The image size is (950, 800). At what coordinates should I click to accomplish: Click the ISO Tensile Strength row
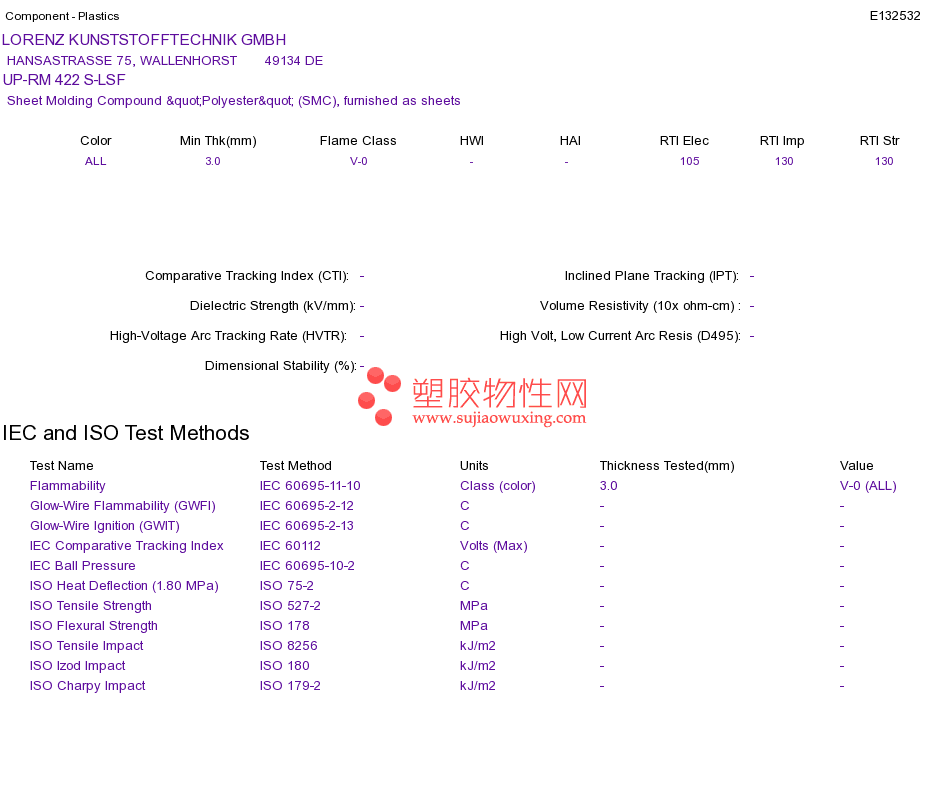pyautogui.click(x=91, y=605)
